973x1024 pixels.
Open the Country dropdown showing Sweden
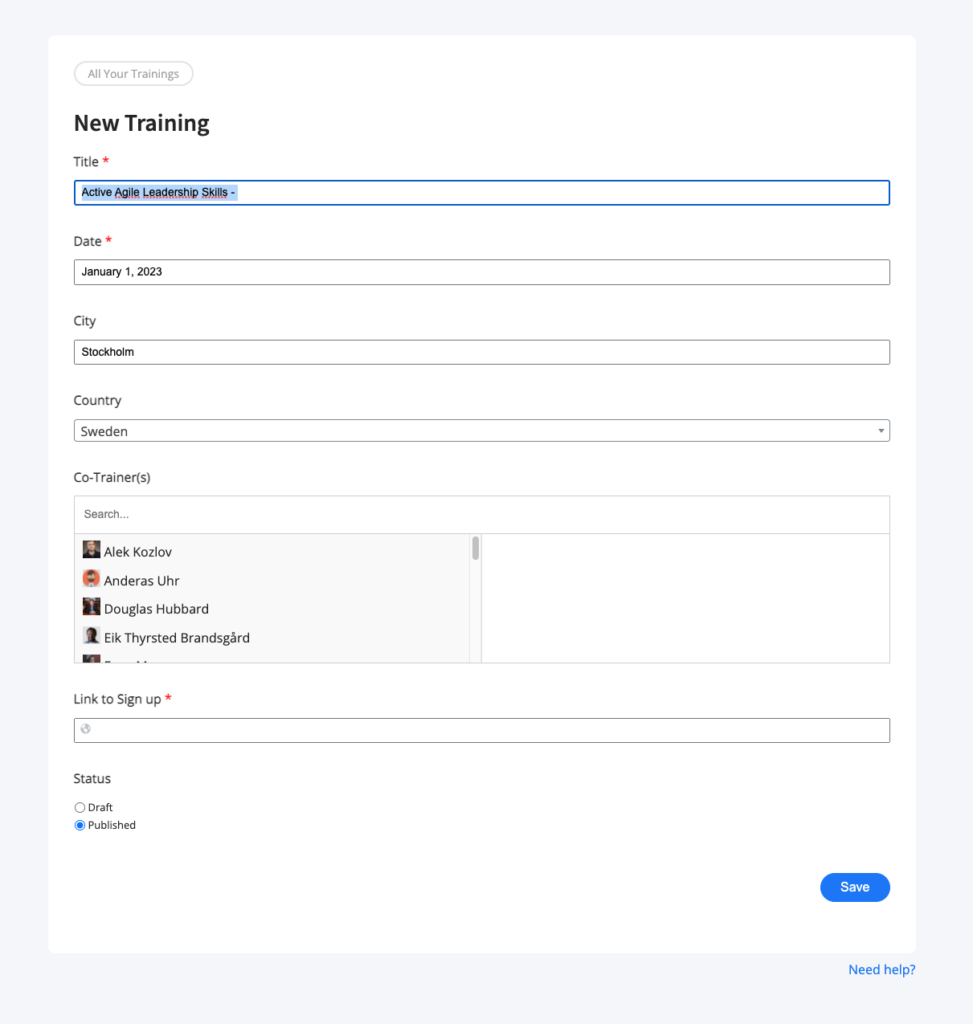pyautogui.click(x=482, y=431)
